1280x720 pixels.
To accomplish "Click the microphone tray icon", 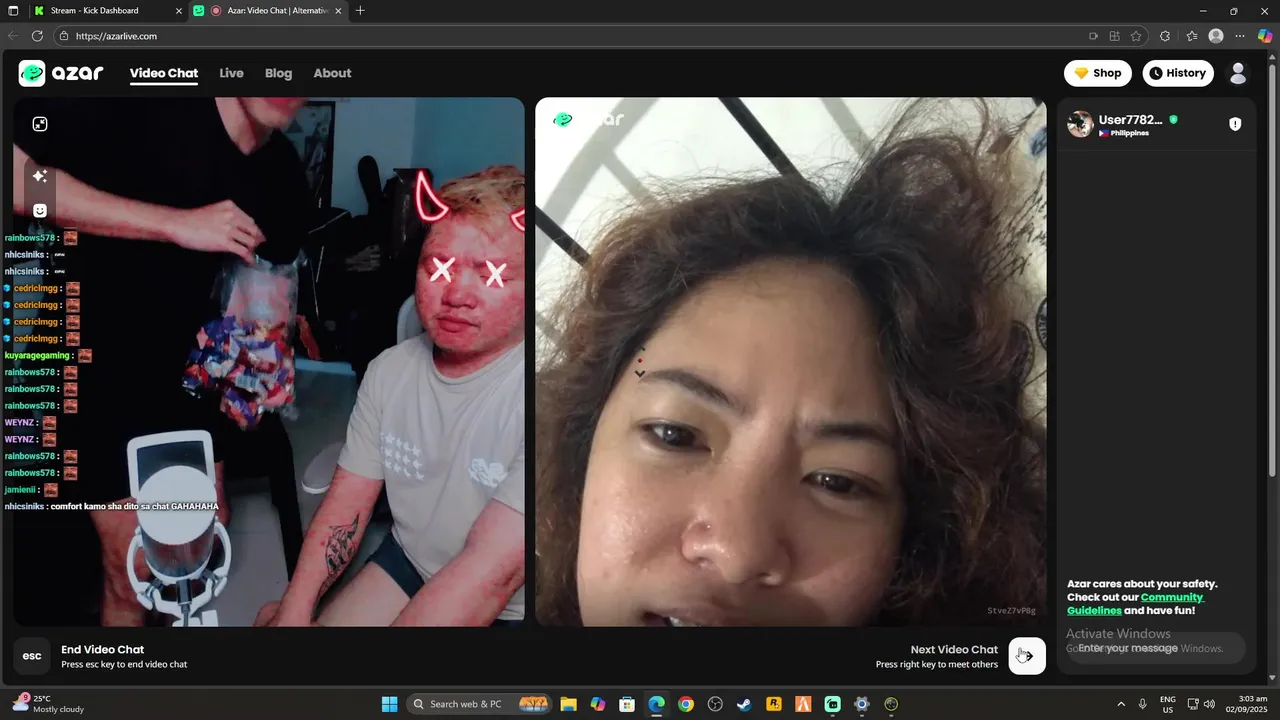I will point(1142,704).
